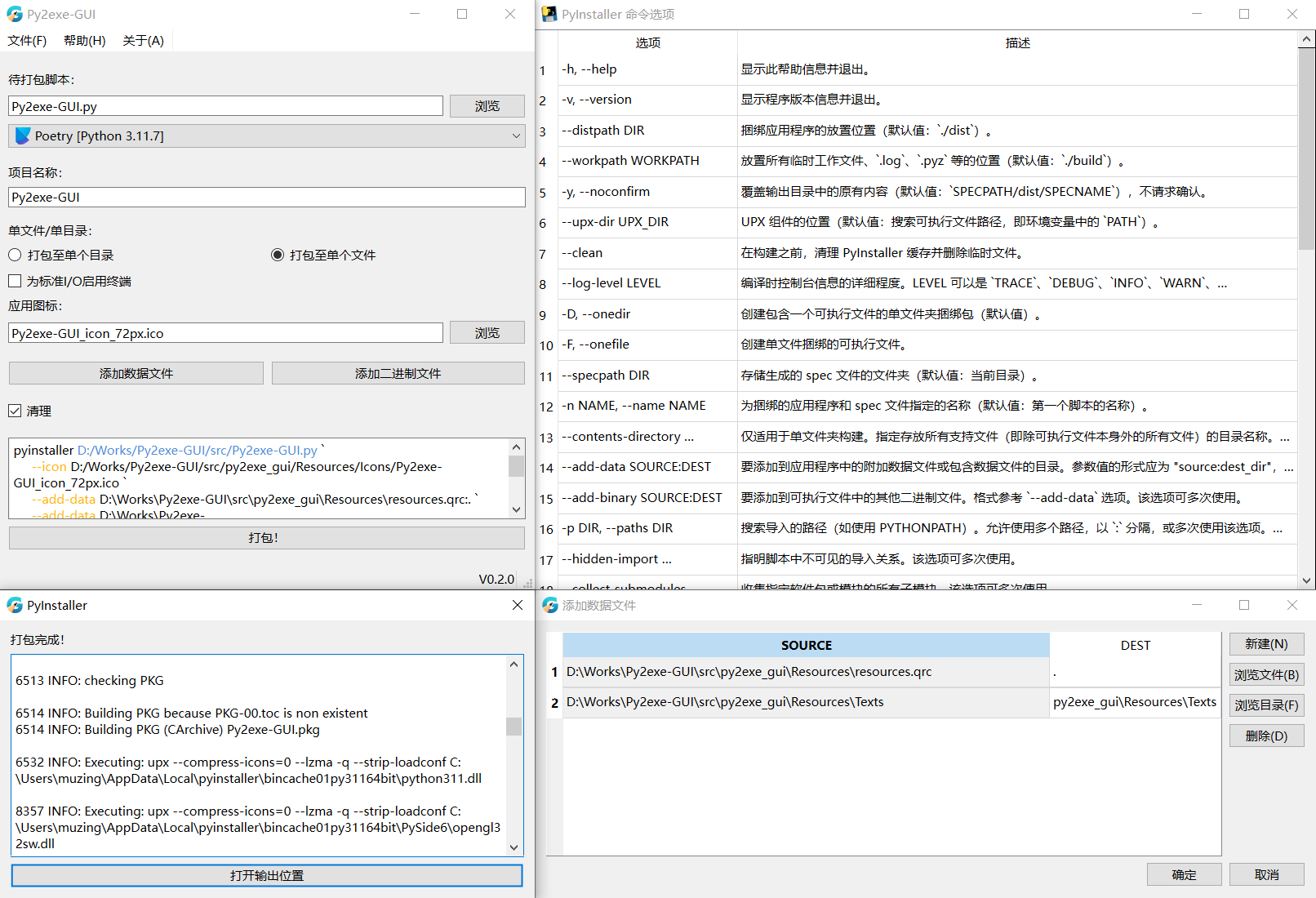Uncheck the 清理 checkbox

(x=16, y=411)
